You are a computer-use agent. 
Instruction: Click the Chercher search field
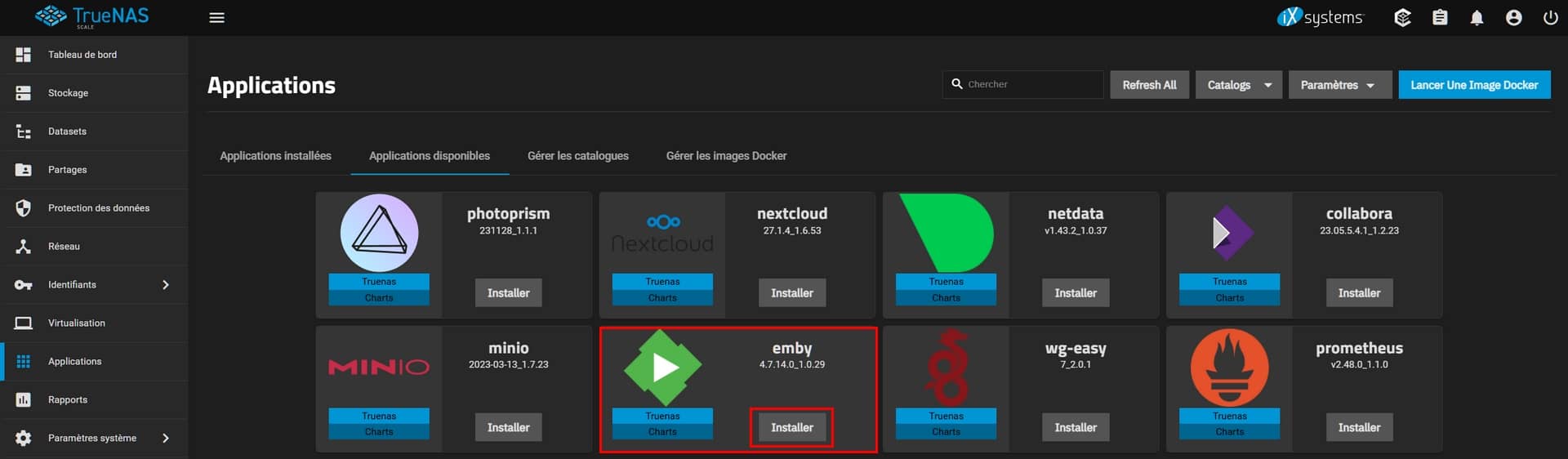pos(1031,84)
